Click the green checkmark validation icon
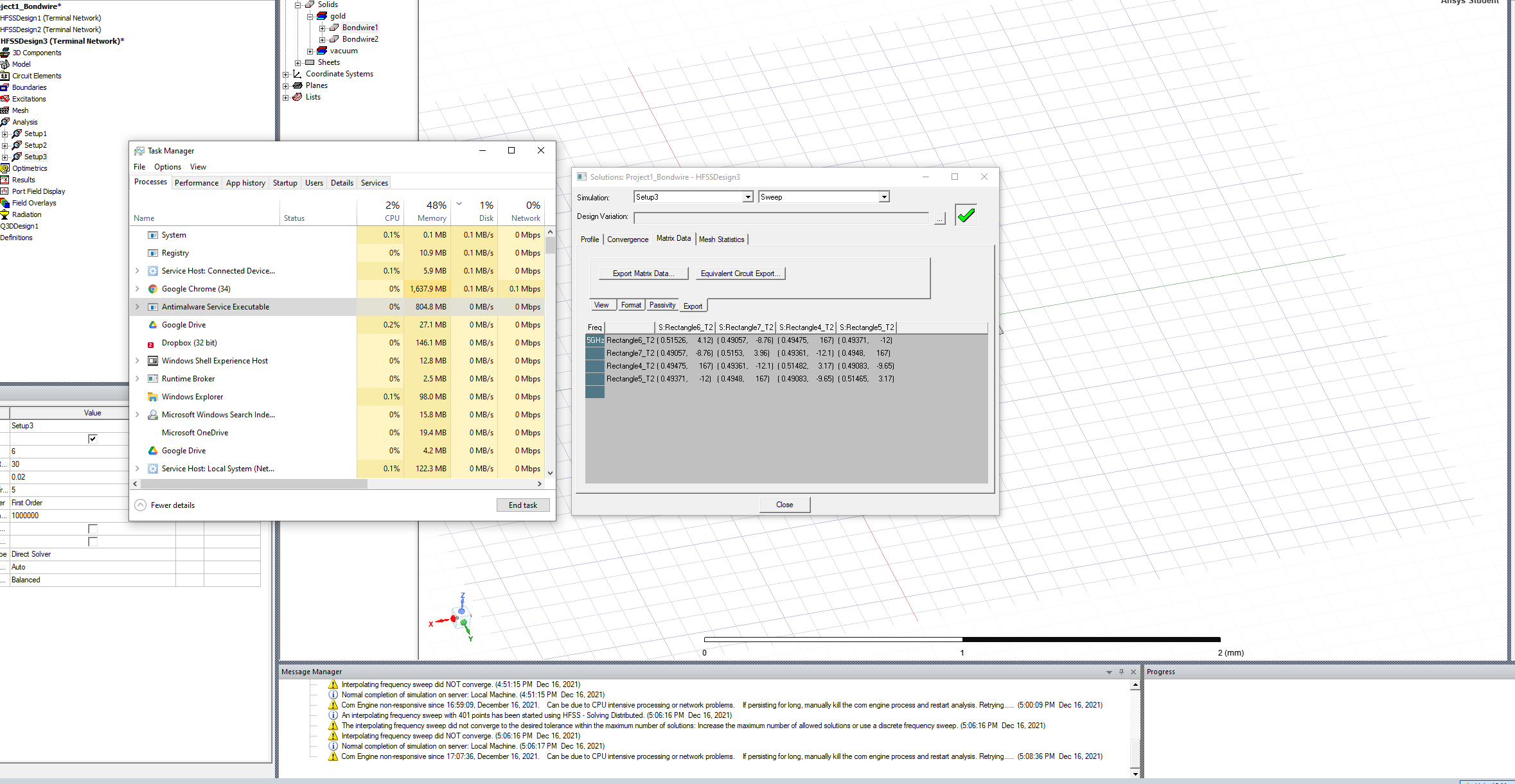 [x=966, y=216]
